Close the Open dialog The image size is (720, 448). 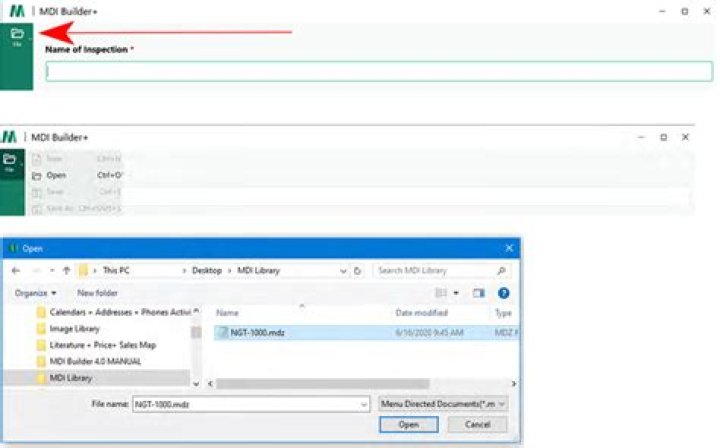[509, 248]
